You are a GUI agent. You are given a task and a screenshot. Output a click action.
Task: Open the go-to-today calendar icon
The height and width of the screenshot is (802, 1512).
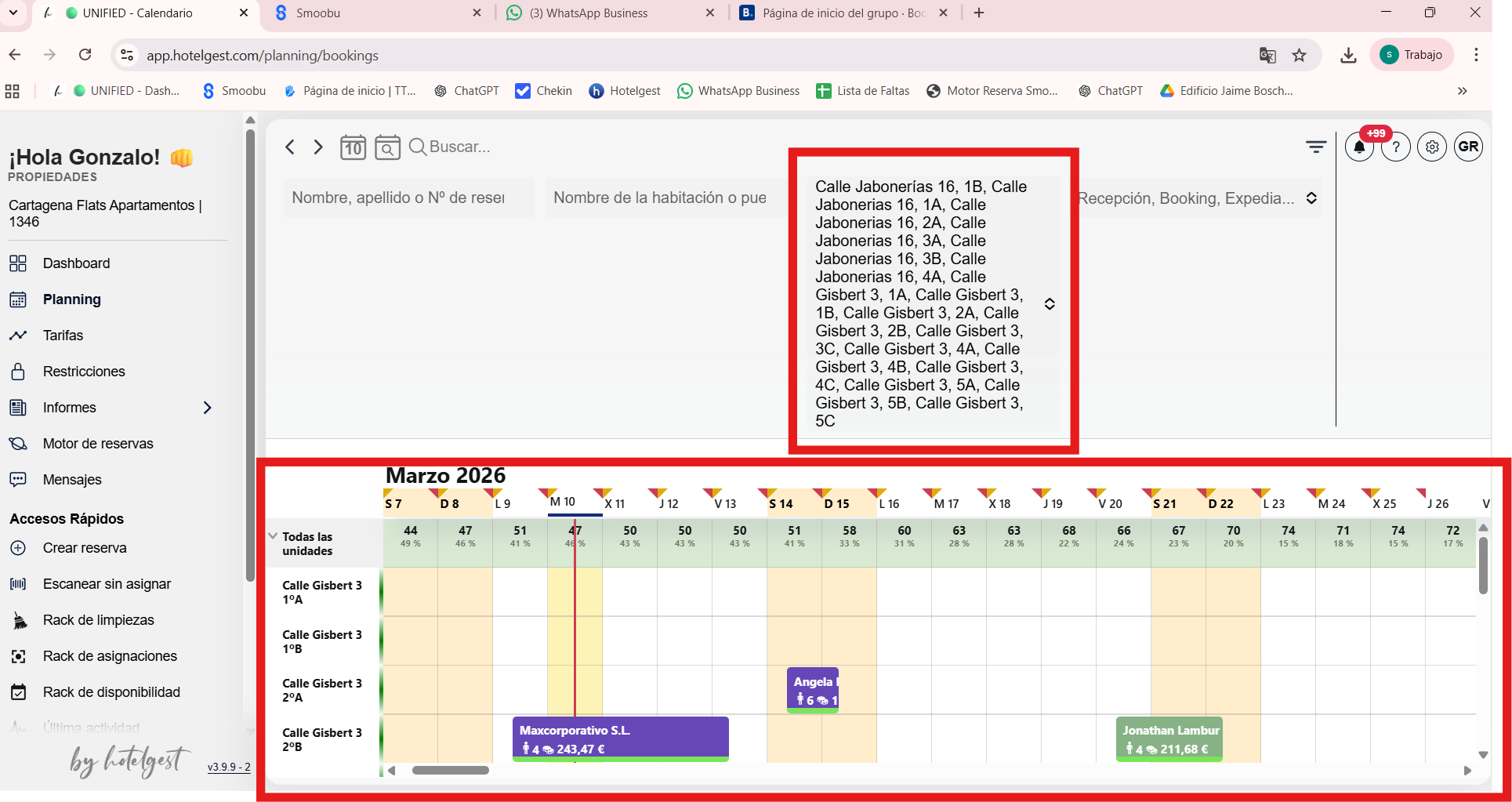(x=354, y=147)
